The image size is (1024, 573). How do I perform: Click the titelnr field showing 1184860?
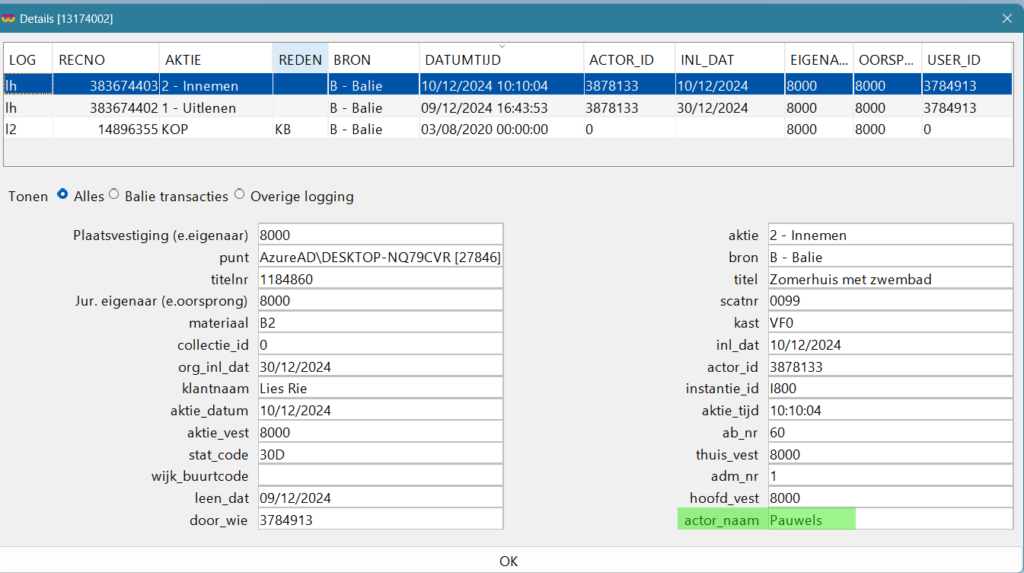[x=379, y=279]
